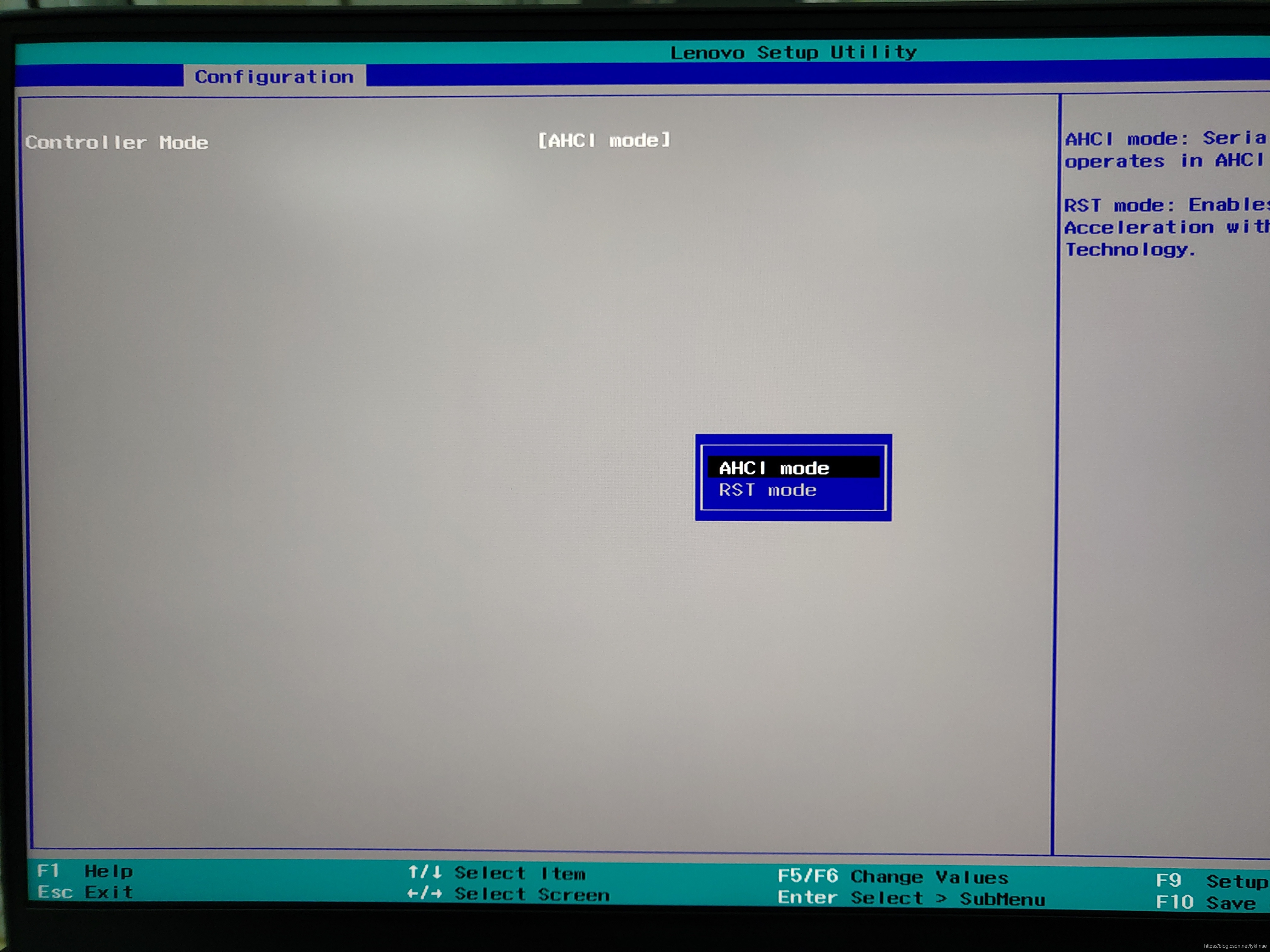Image resolution: width=1270 pixels, height=952 pixels.
Task: Choose RST mode in the popup list
Action: click(768, 490)
